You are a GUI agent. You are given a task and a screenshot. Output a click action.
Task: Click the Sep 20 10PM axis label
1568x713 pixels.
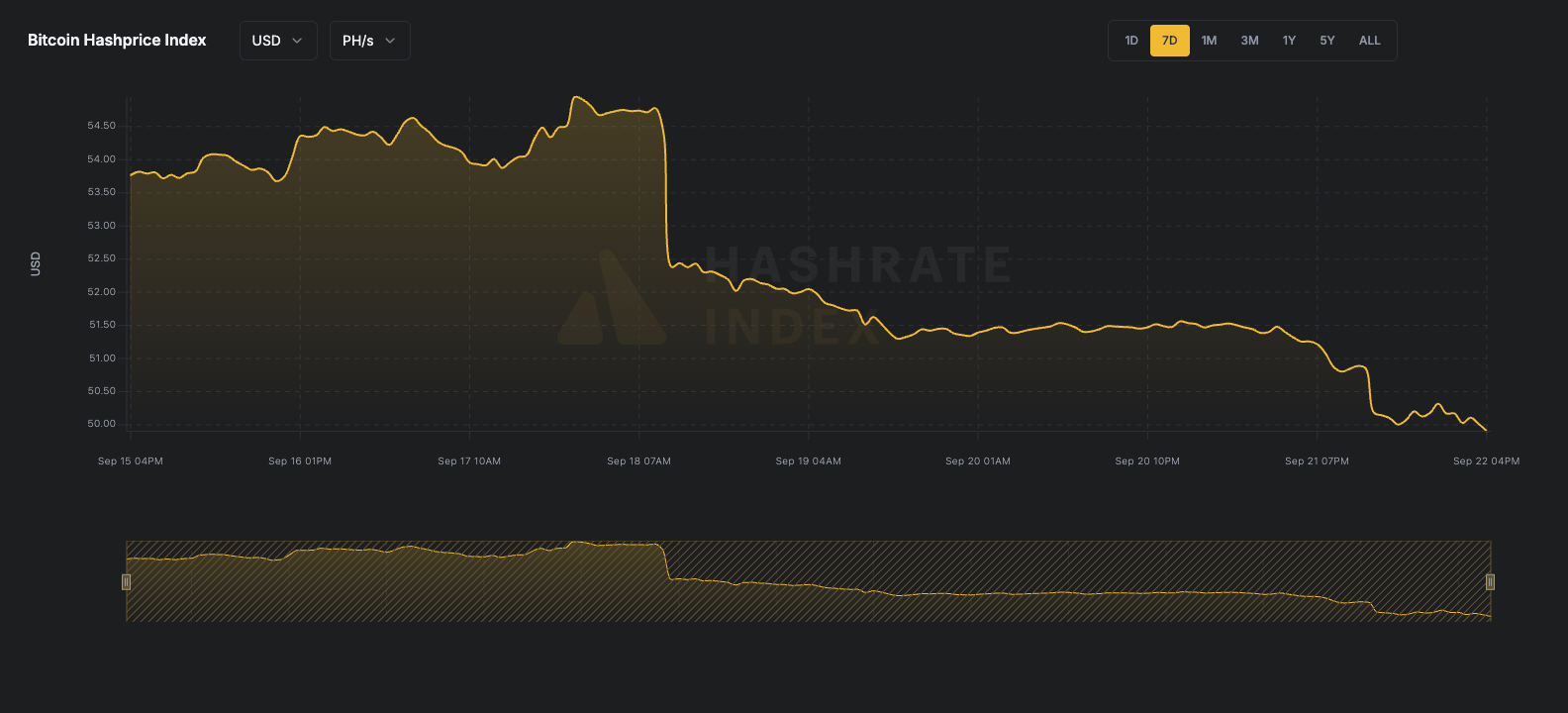click(1147, 461)
